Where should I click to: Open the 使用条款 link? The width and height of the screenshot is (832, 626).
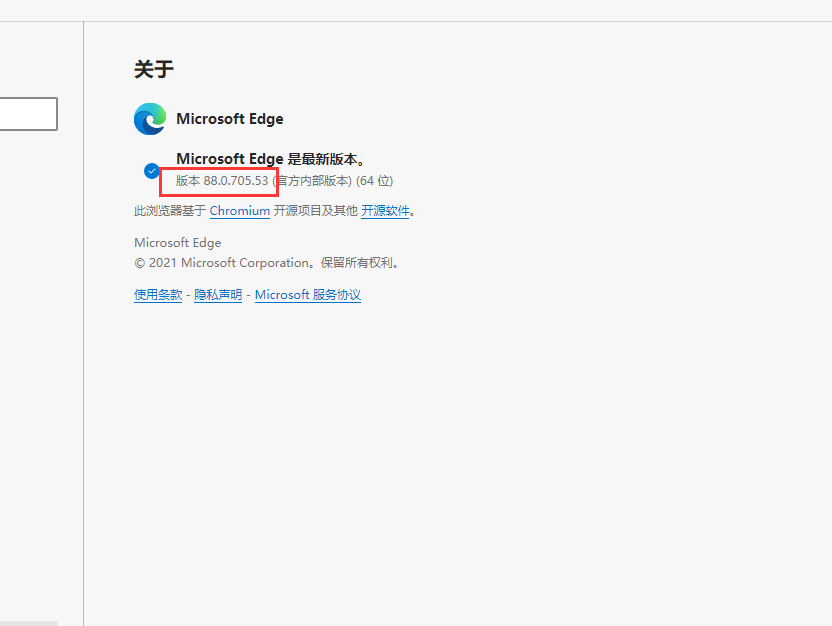pyautogui.click(x=157, y=294)
